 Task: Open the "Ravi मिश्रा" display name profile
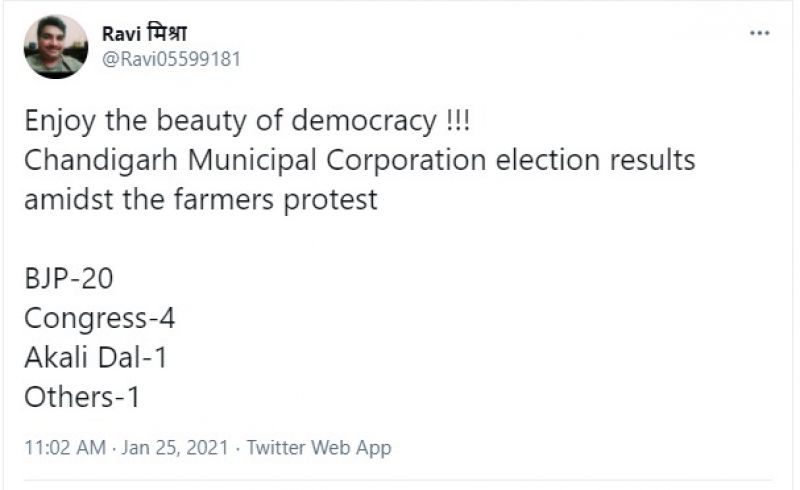145,33
